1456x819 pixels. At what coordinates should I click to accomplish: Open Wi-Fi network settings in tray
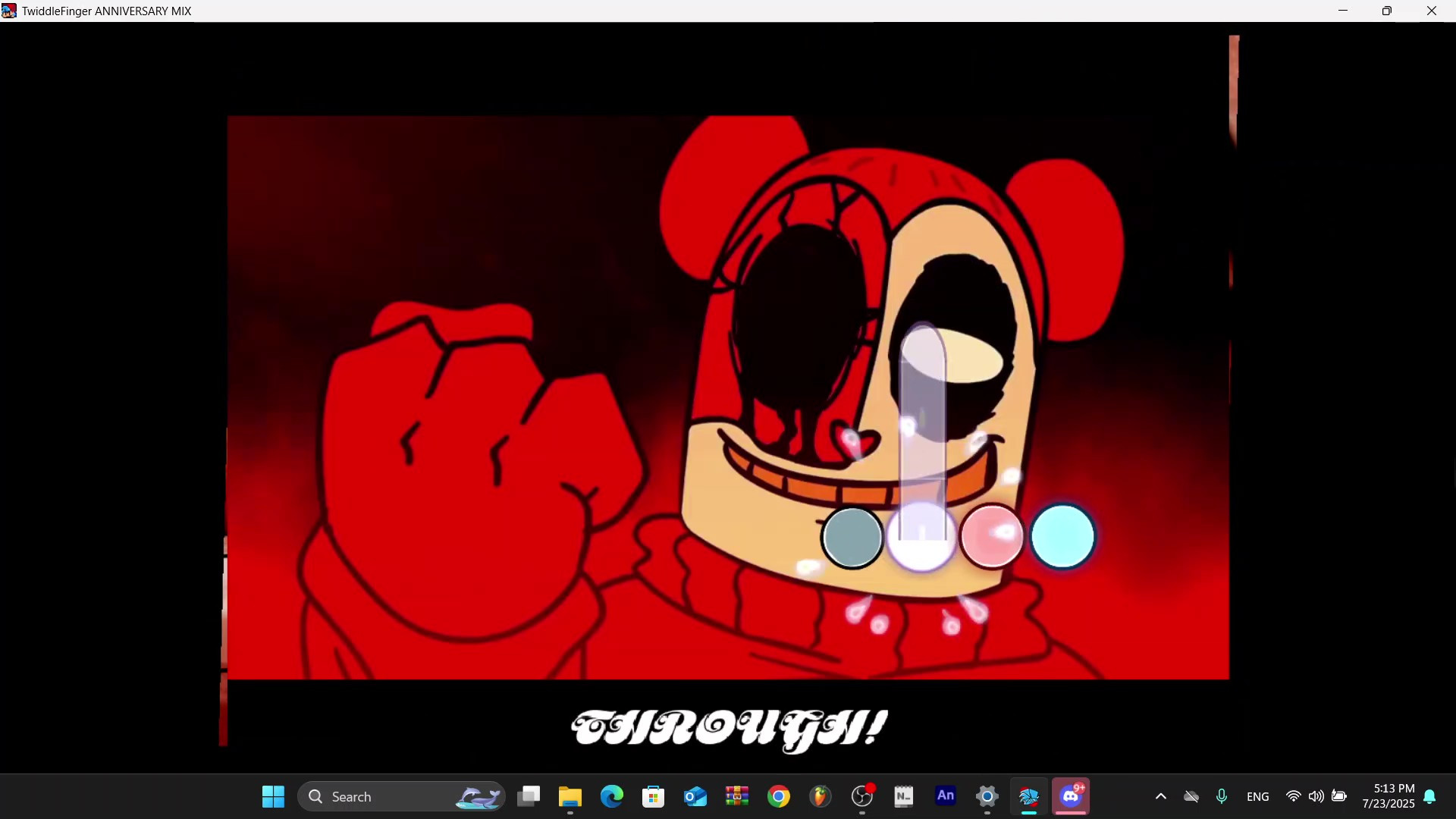click(1293, 796)
